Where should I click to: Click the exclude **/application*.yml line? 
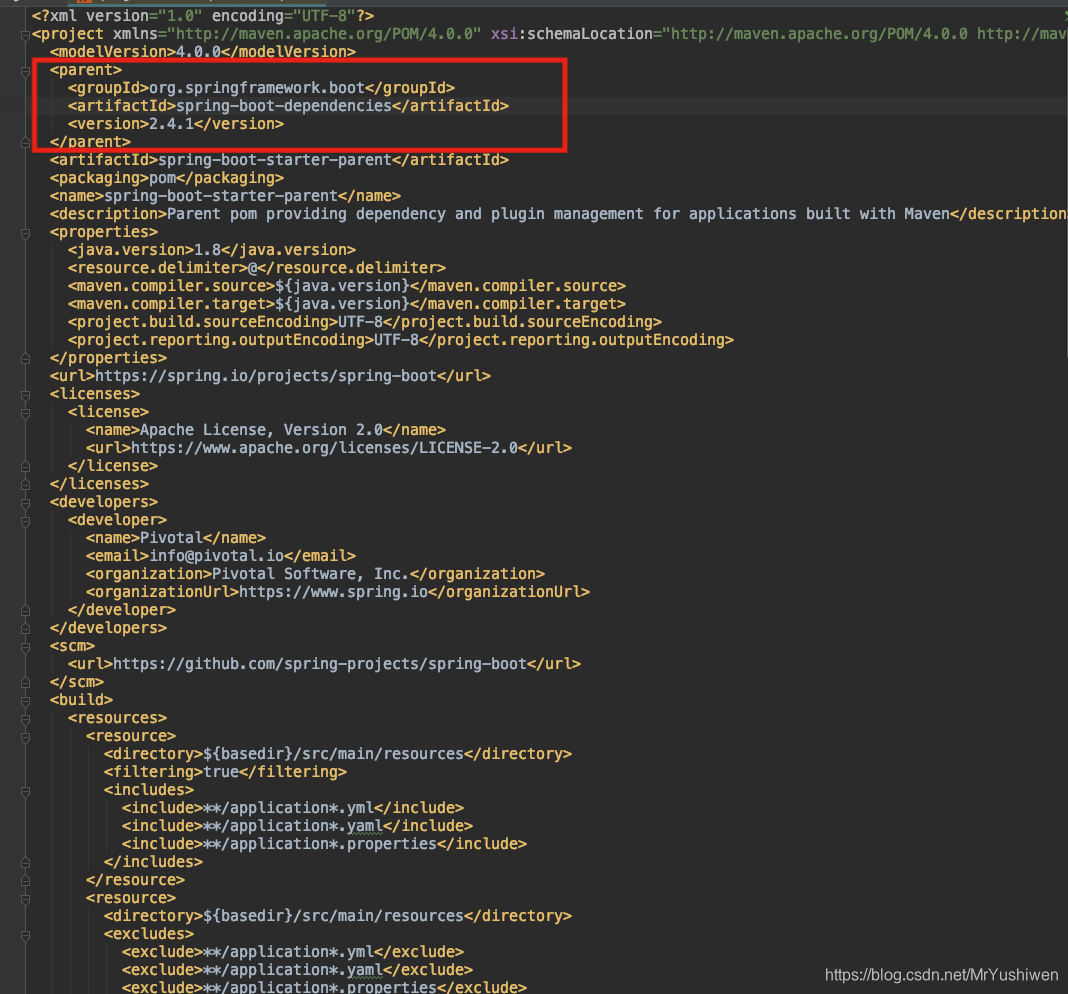click(x=293, y=952)
